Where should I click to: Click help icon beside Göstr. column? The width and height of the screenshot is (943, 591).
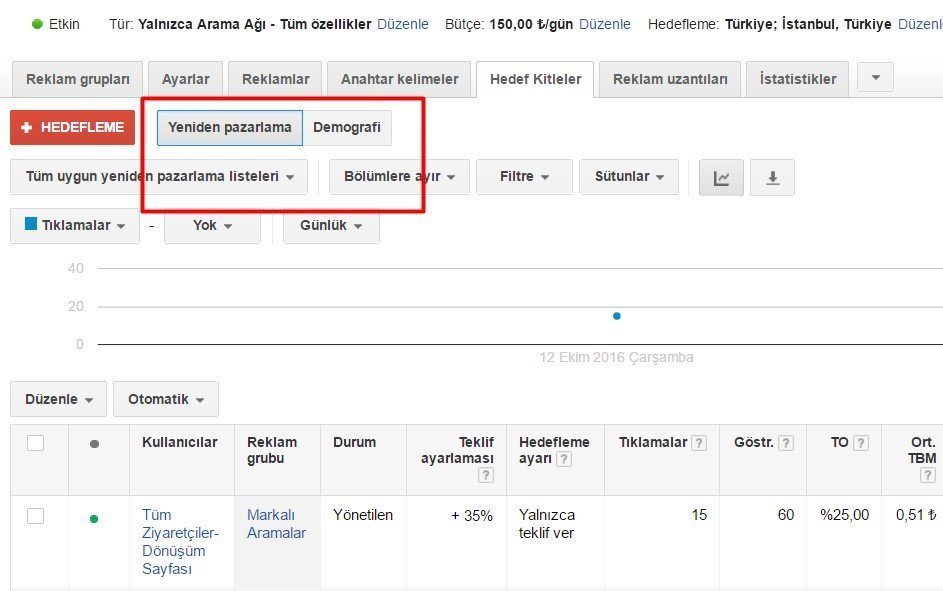coord(786,443)
